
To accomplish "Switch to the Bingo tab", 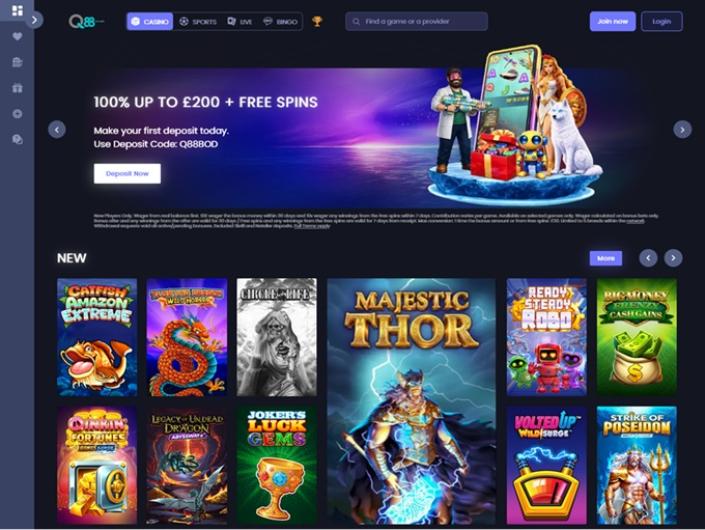I will coord(281,22).
